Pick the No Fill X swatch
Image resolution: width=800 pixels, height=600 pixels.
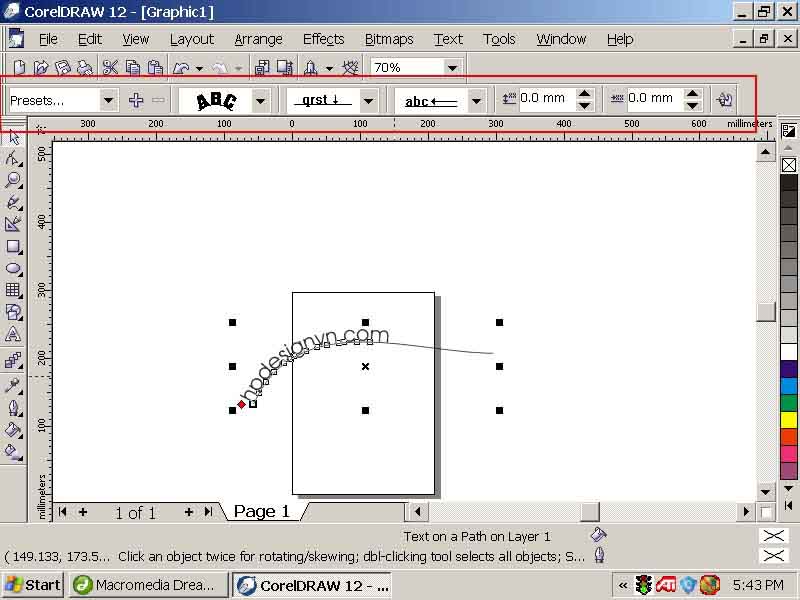pyautogui.click(x=789, y=165)
